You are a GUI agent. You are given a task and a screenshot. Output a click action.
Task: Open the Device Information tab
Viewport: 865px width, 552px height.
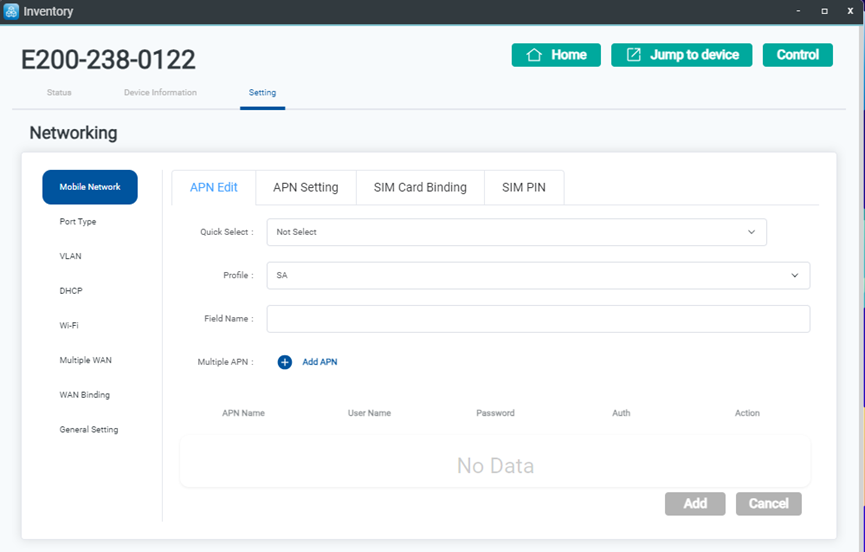click(x=160, y=93)
